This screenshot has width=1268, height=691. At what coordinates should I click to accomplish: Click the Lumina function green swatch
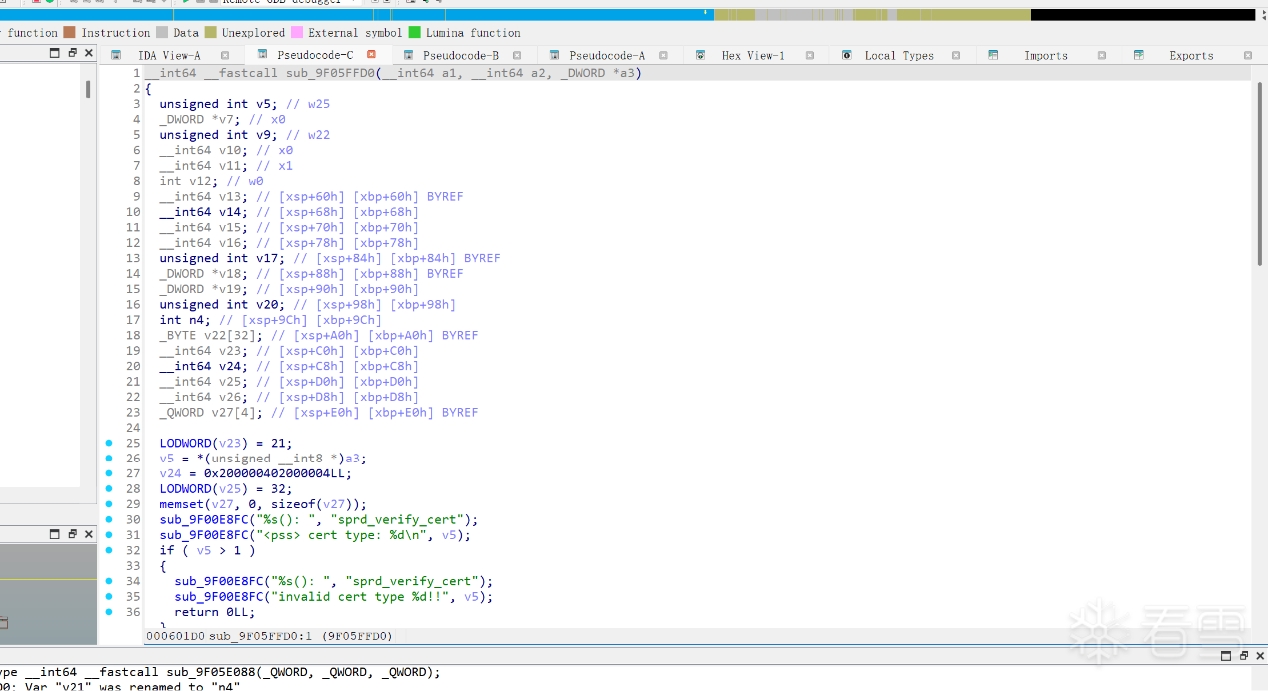tap(415, 33)
